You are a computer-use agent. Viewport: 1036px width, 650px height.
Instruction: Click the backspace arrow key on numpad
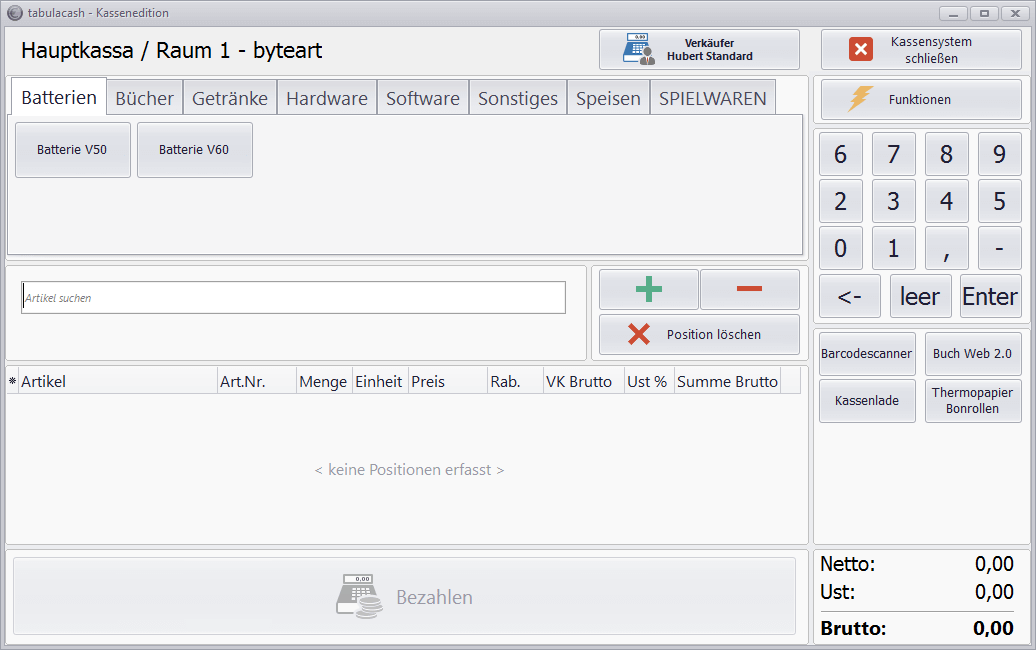[850, 297]
